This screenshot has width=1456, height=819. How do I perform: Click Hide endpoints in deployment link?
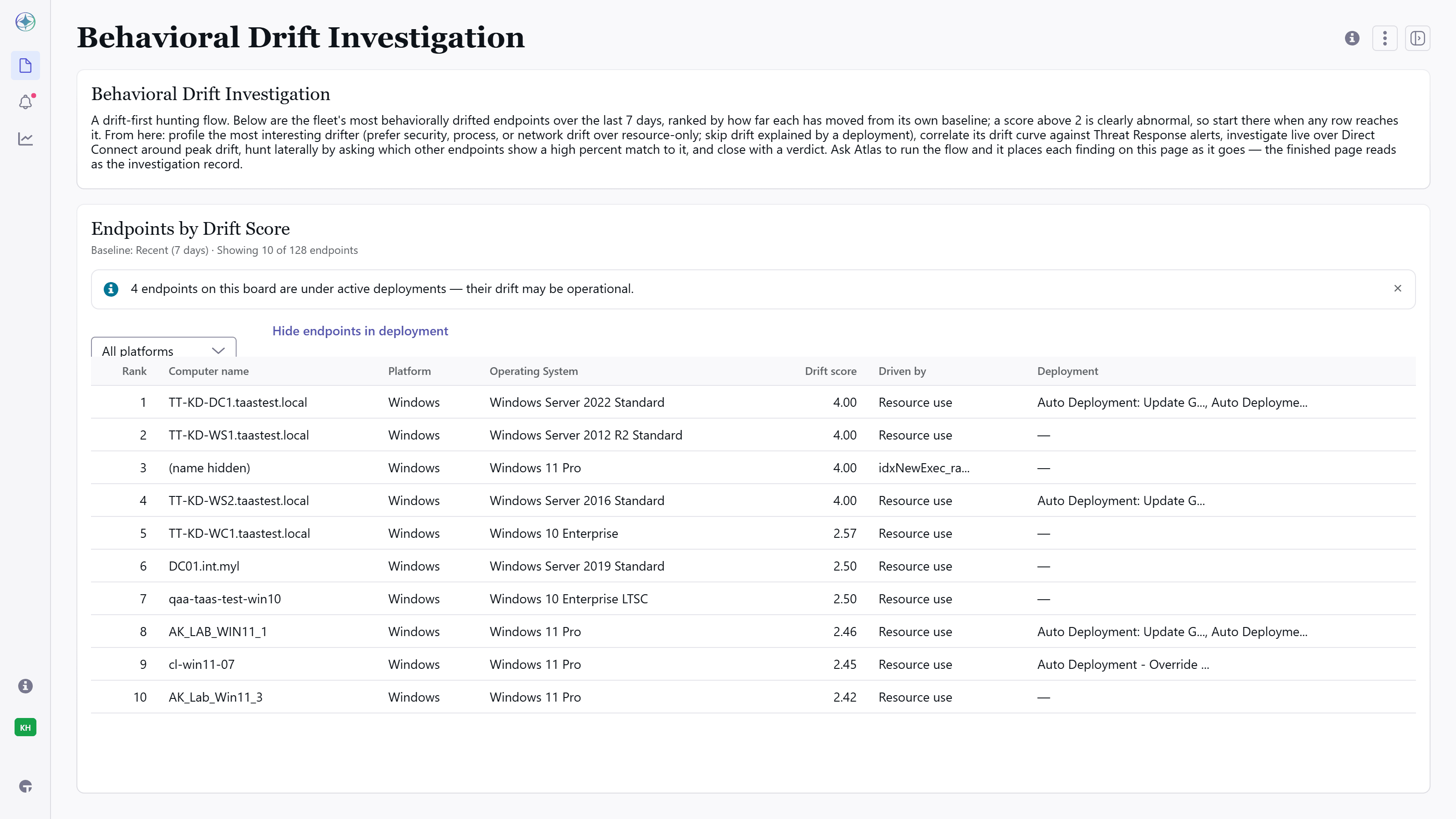pos(360,331)
